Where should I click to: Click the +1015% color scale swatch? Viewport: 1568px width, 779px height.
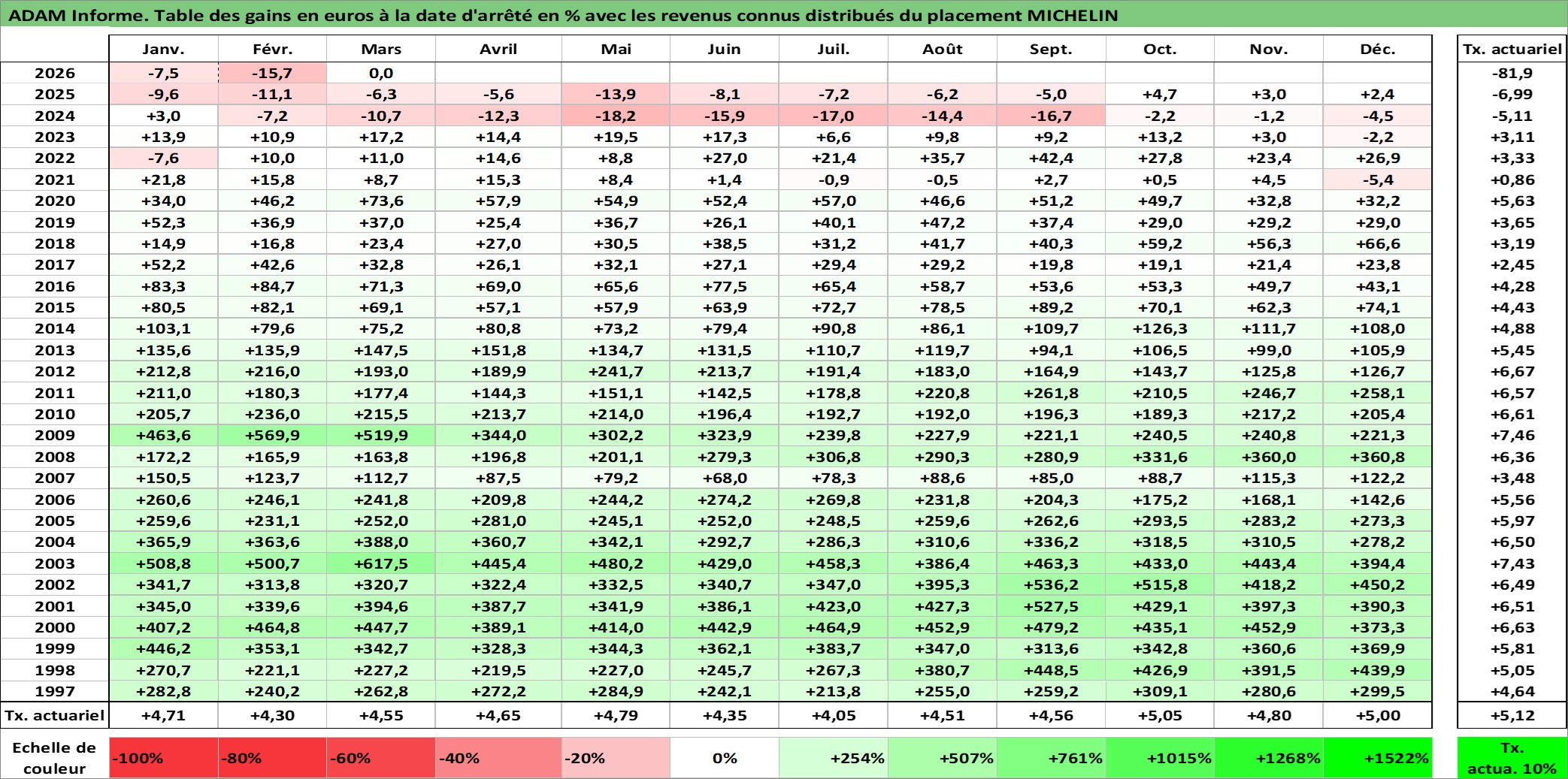click(1160, 758)
